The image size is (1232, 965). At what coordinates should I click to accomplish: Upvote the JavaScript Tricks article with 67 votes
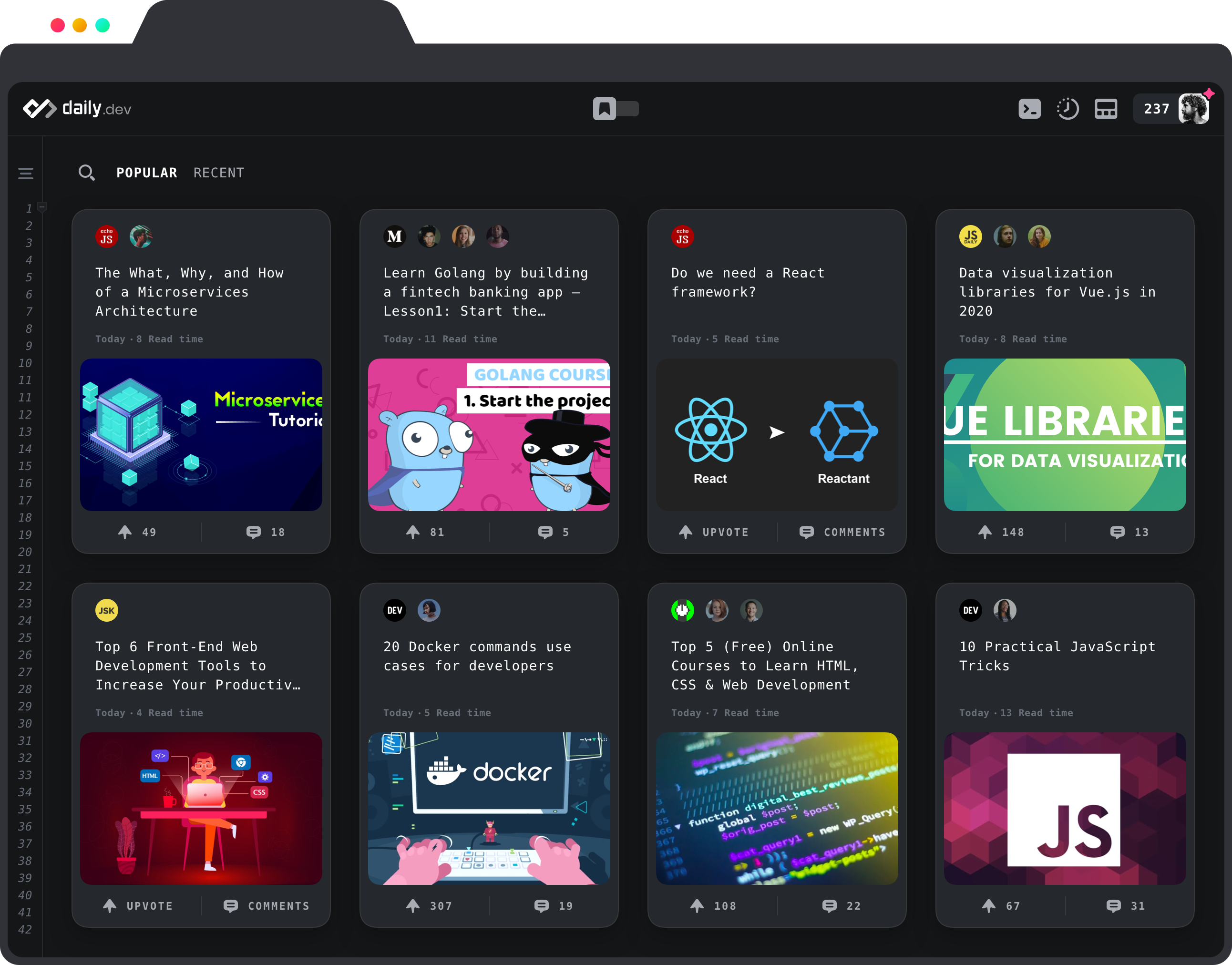1001,906
